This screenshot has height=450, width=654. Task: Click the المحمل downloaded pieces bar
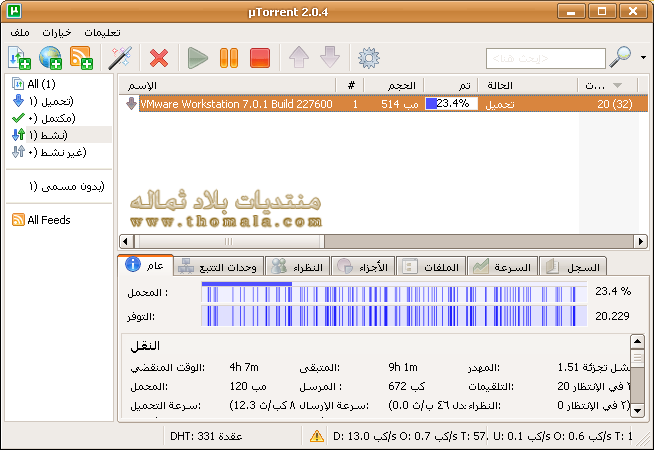(394, 292)
